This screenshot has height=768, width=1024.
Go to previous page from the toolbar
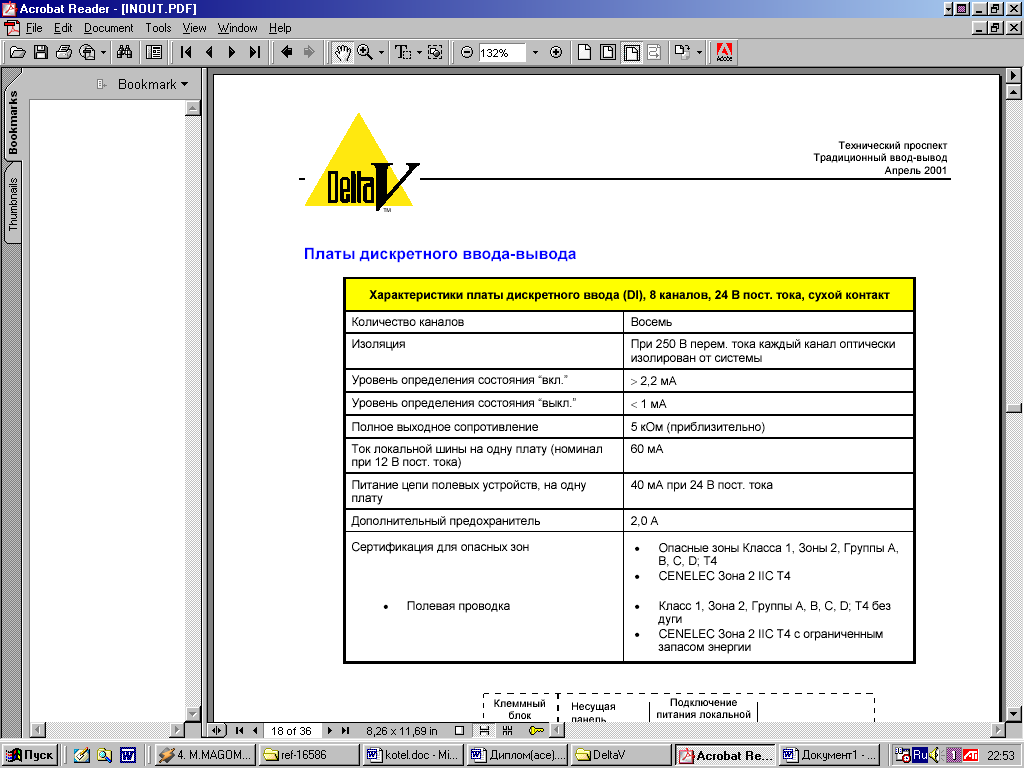click(209, 52)
